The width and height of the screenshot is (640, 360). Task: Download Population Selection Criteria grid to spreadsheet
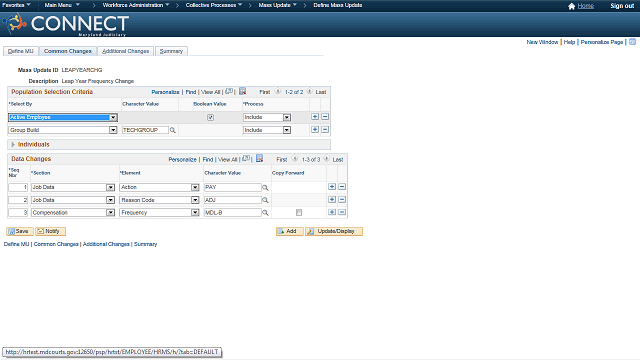242,91
